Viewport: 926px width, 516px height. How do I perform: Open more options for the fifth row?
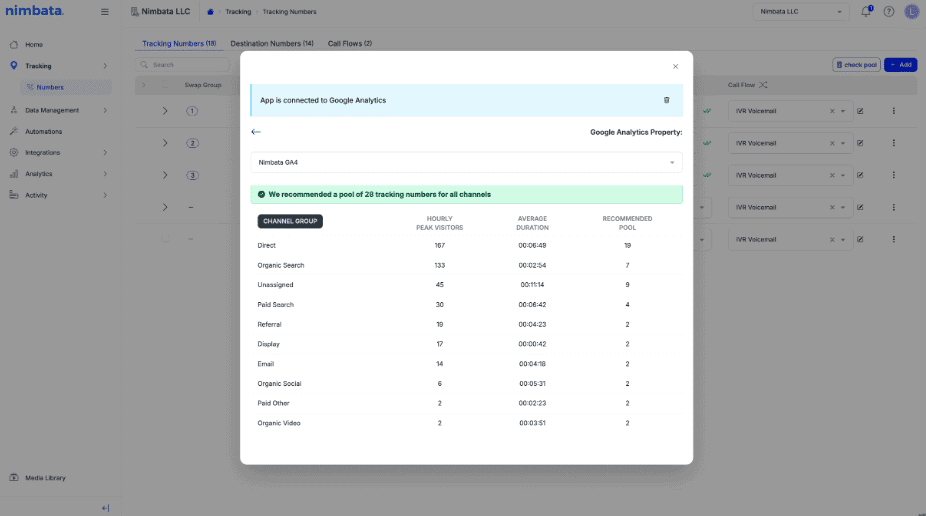pos(894,239)
